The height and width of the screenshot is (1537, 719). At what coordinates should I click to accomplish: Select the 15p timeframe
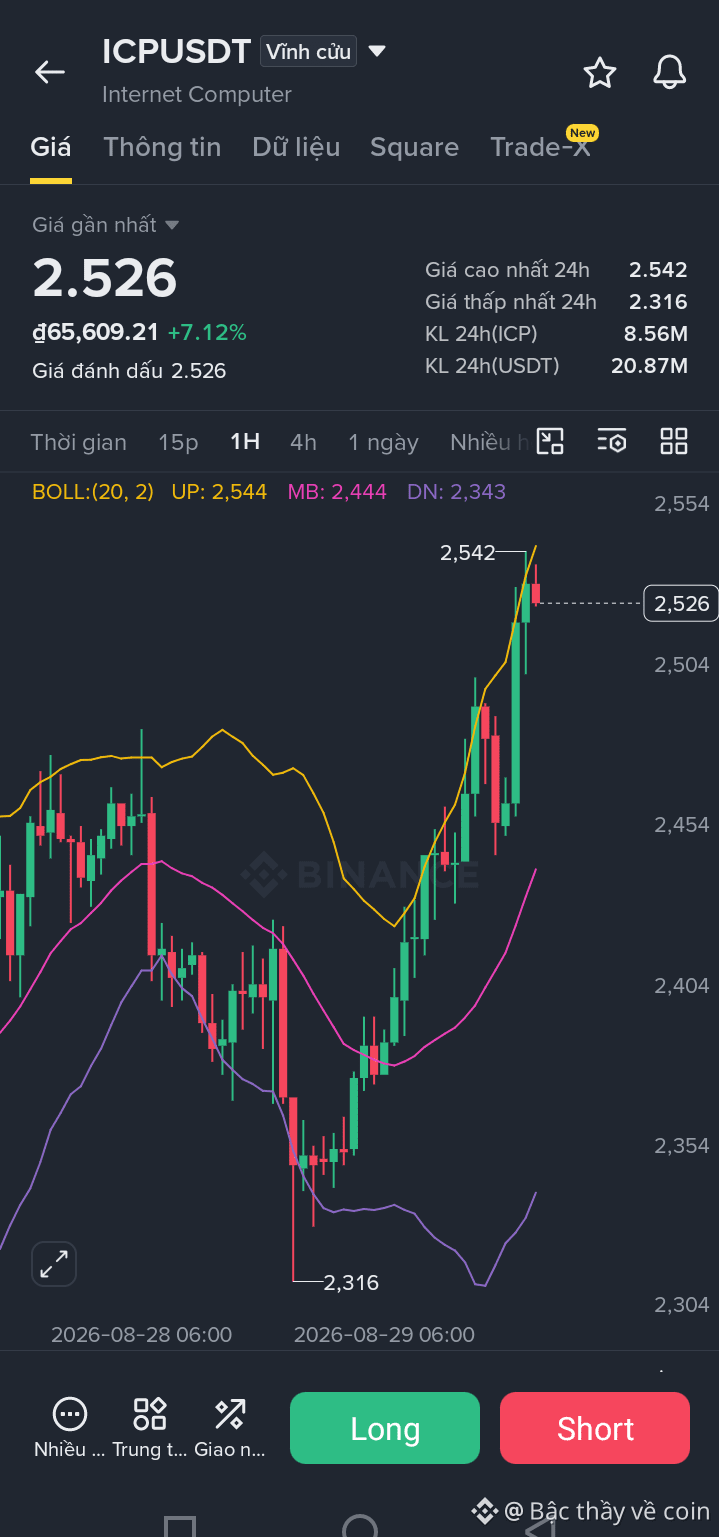tap(178, 442)
